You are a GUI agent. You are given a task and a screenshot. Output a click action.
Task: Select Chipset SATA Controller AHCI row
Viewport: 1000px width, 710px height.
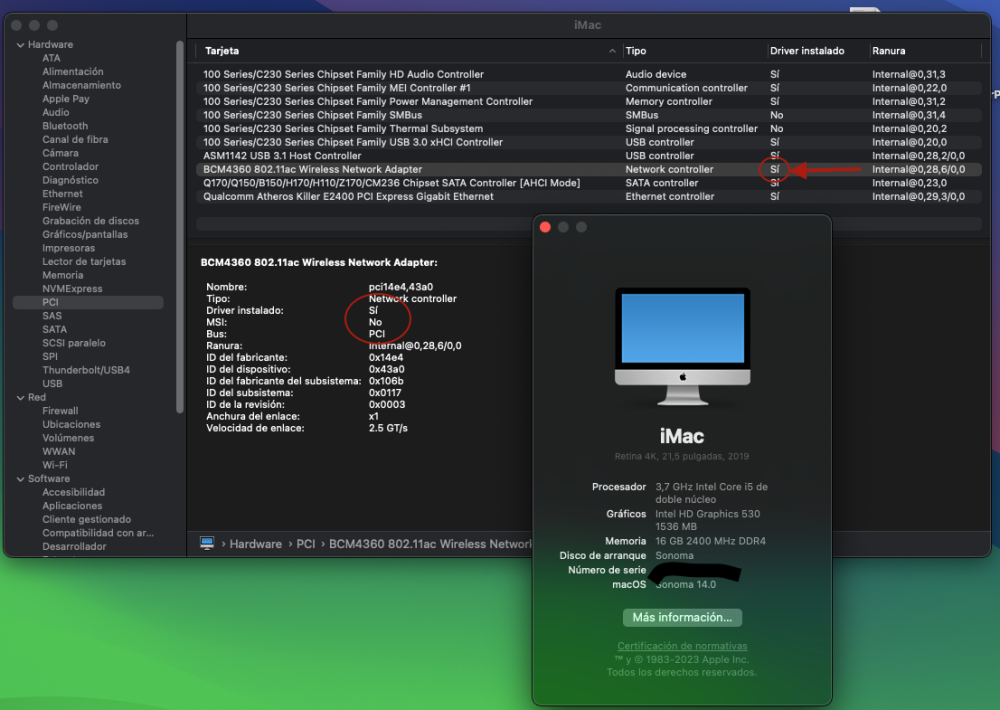pos(589,183)
